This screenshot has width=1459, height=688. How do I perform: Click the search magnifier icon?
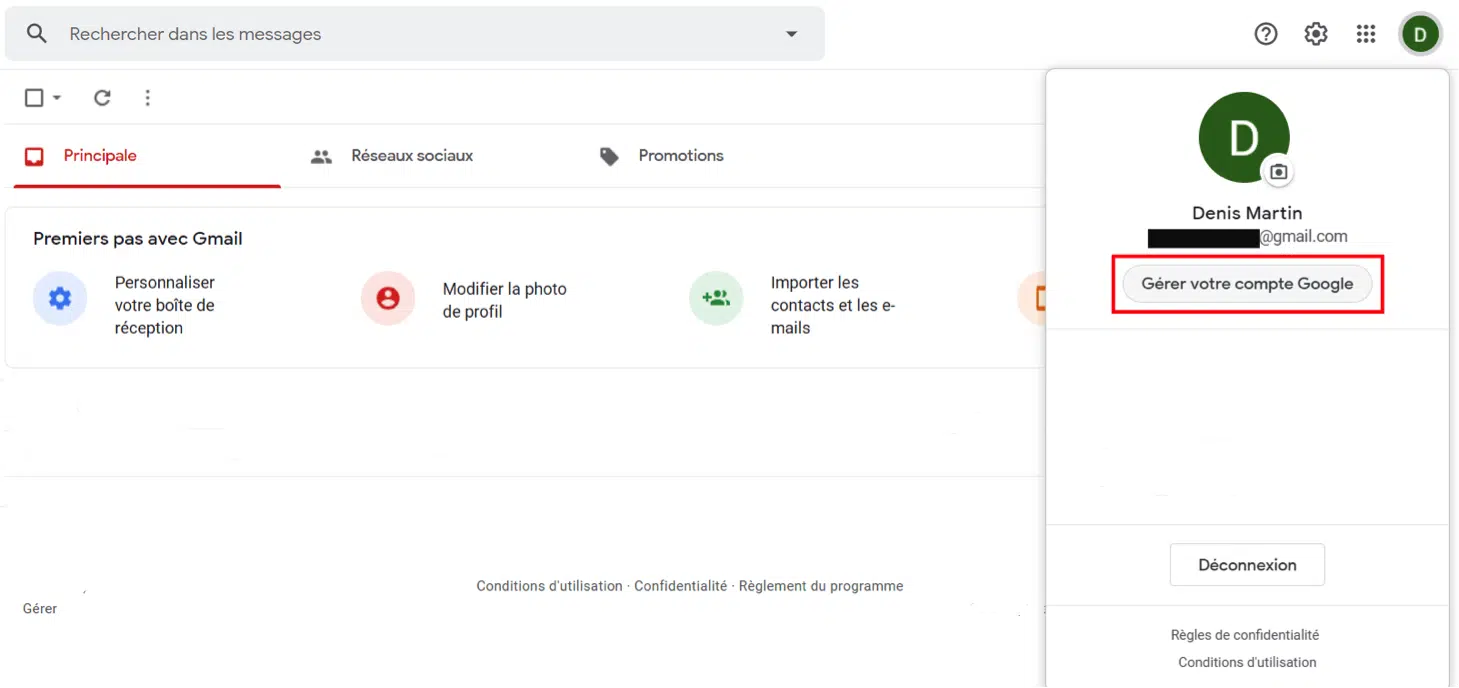pos(37,34)
